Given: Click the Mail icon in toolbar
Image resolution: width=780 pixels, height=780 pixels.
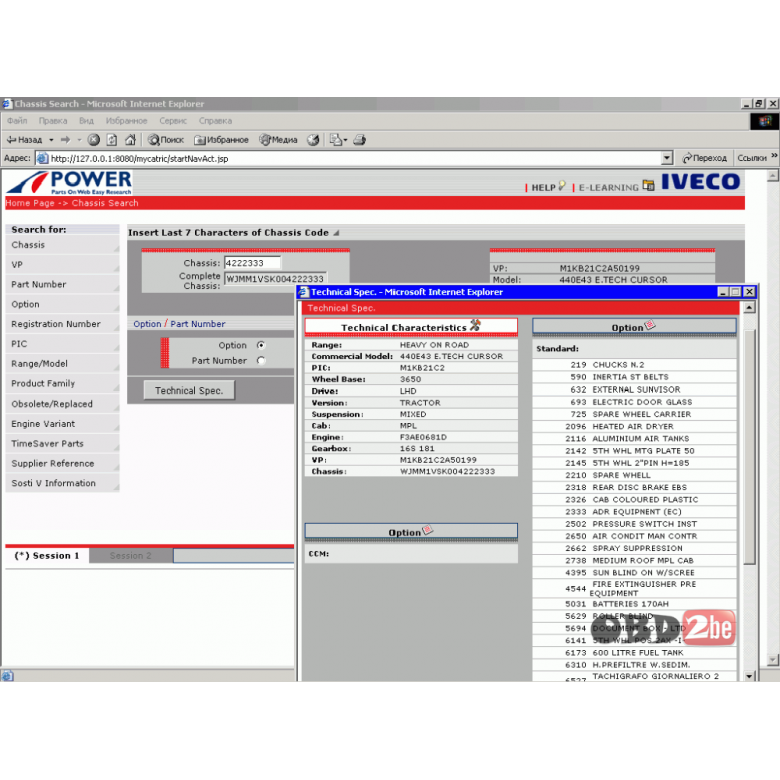Looking at the screenshot, I should click(338, 140).
